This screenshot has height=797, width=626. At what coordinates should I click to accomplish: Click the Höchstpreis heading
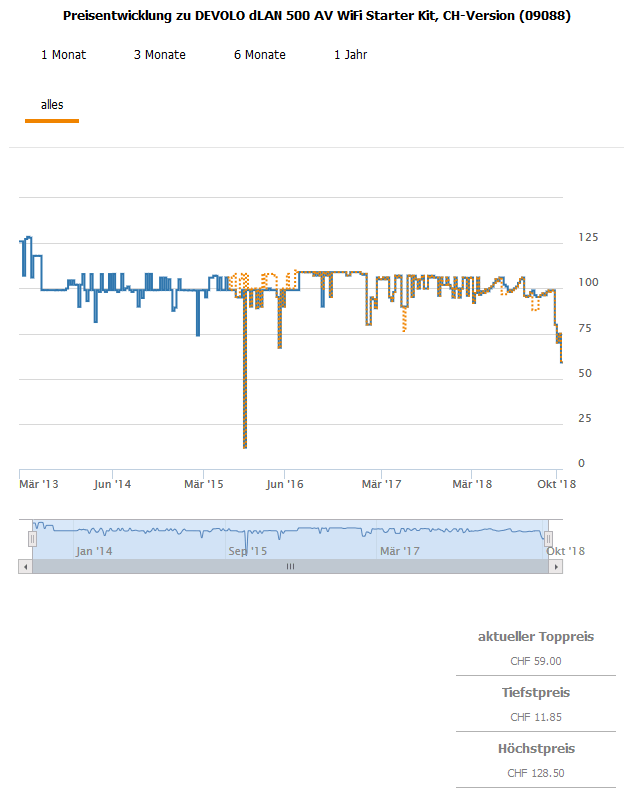pos(536,748)
